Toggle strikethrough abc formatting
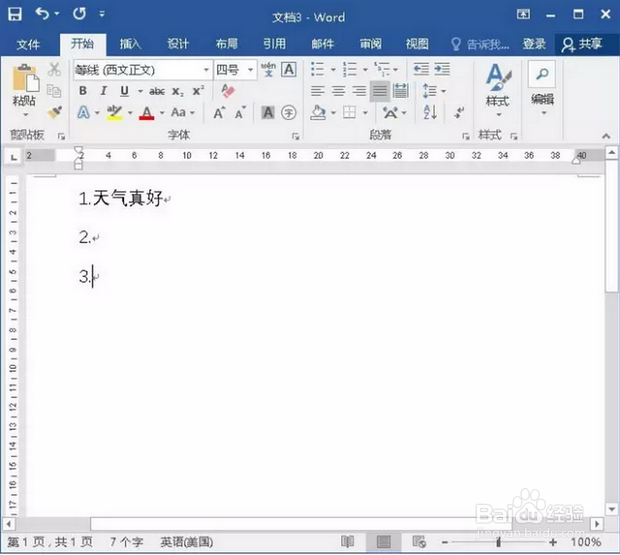This screenshot has width=620, height=555. 157,91
